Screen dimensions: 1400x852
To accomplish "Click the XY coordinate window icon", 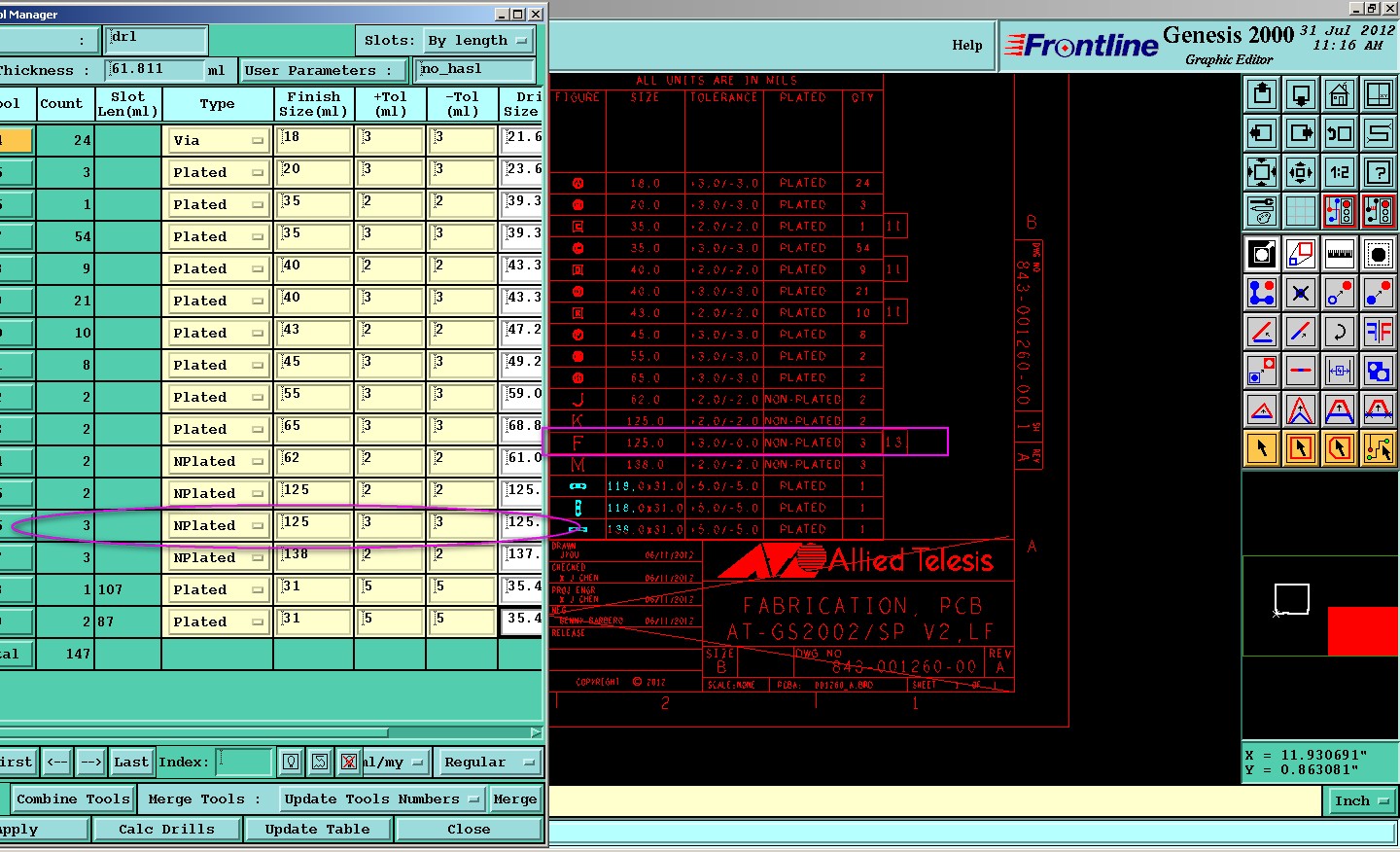I will coord(1379,94).
